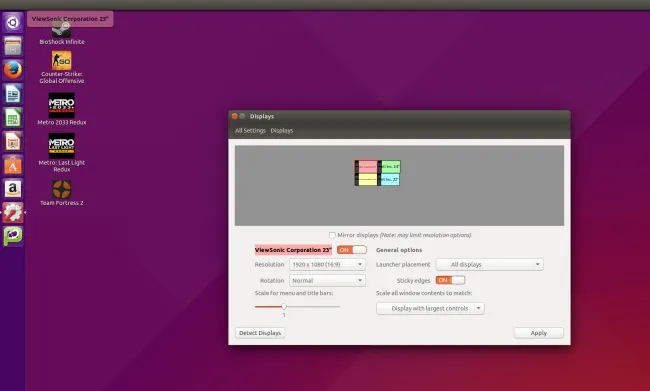This screenshot has width=650, height=391.
Task: Go back to All Settings
Action: point(250,131)
